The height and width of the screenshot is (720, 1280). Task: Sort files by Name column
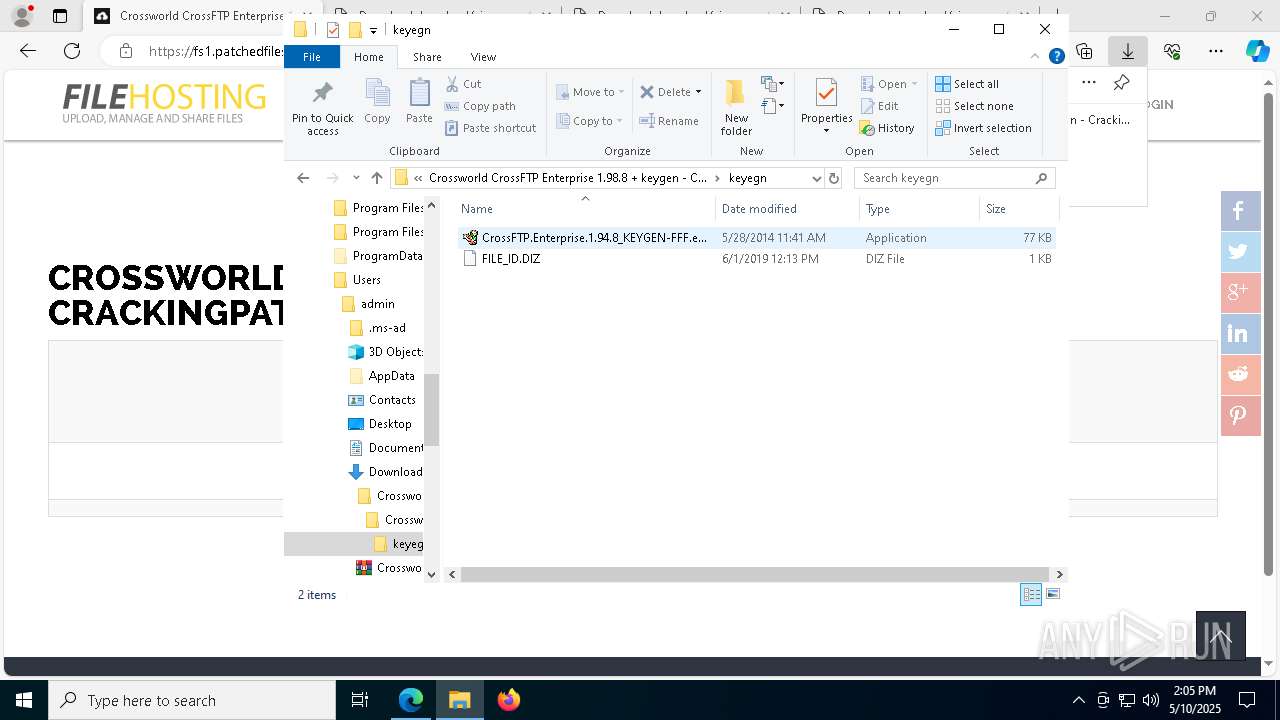tap(586, 208)
